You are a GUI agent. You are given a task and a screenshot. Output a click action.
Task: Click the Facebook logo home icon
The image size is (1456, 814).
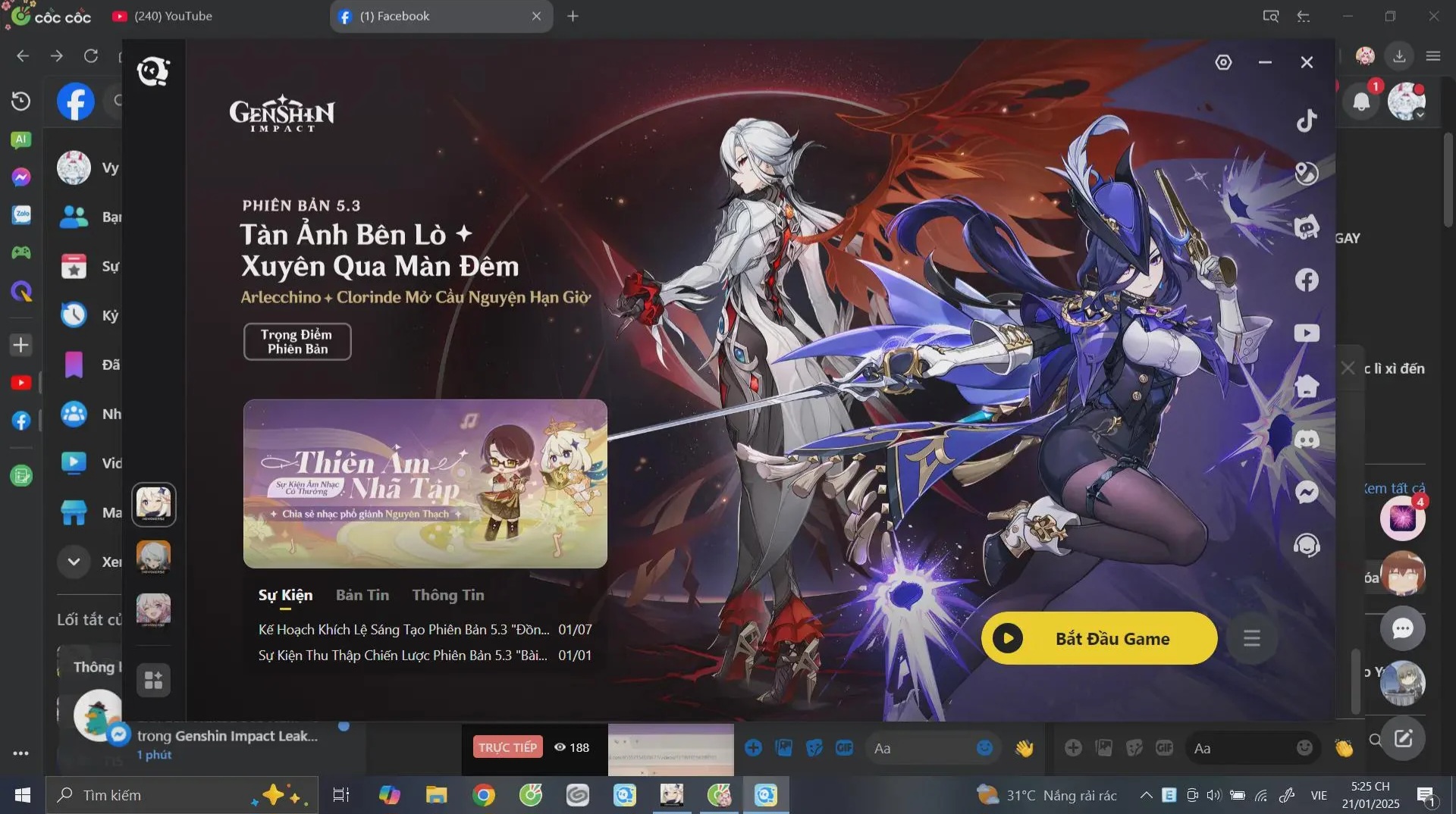pos(76,102)
